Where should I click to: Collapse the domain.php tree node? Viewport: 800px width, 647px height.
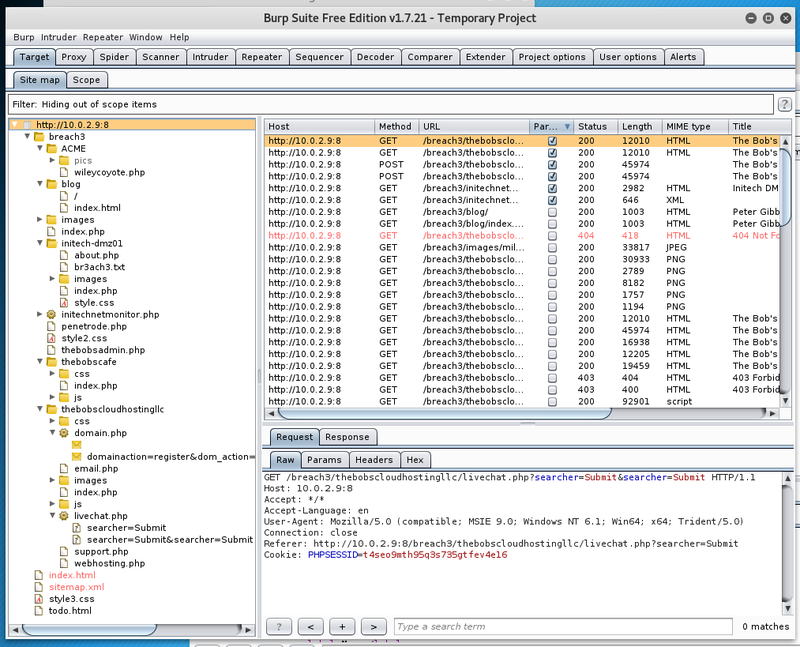coord(51,433)
